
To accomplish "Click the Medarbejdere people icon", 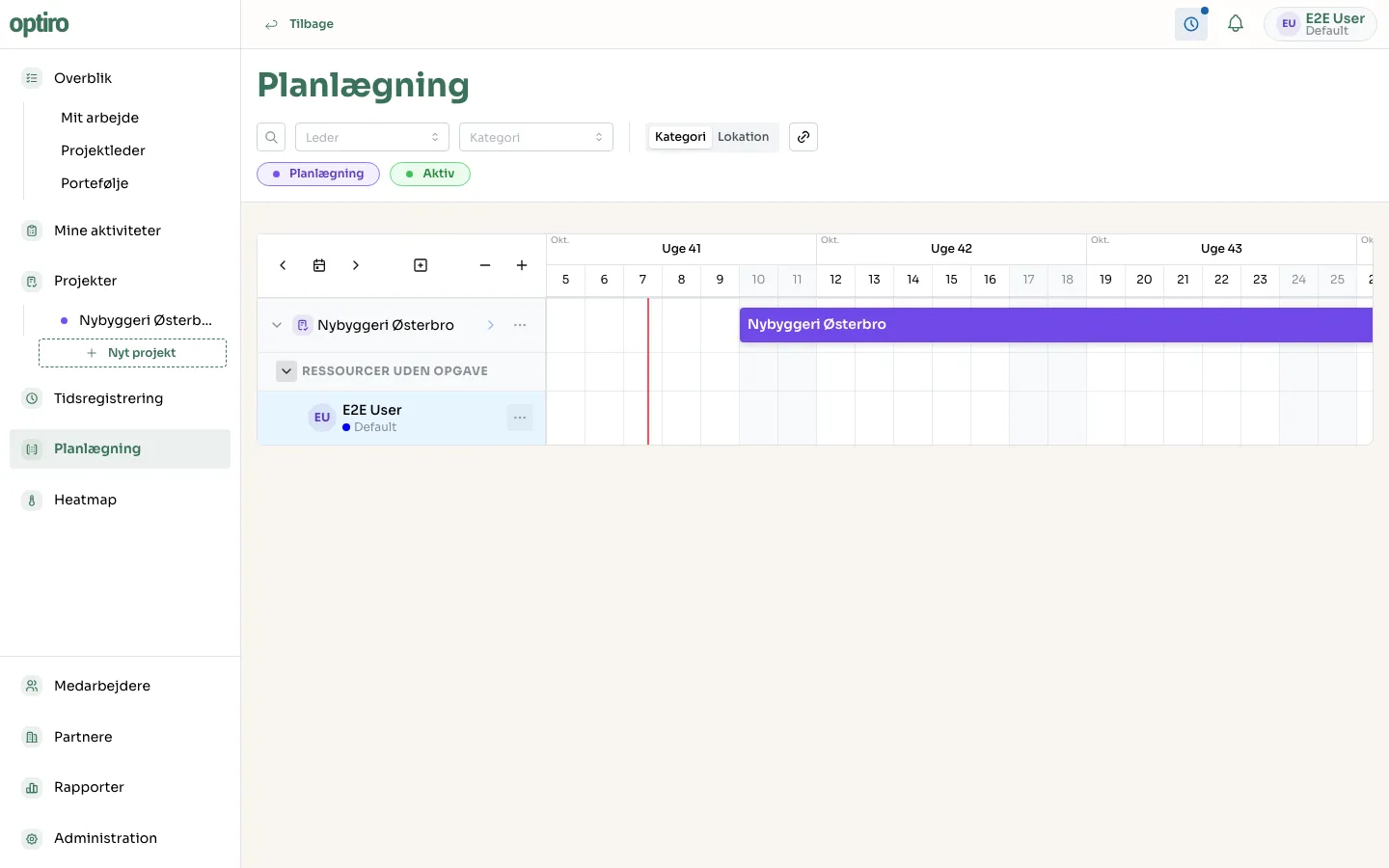I will [x=32, y=686].
